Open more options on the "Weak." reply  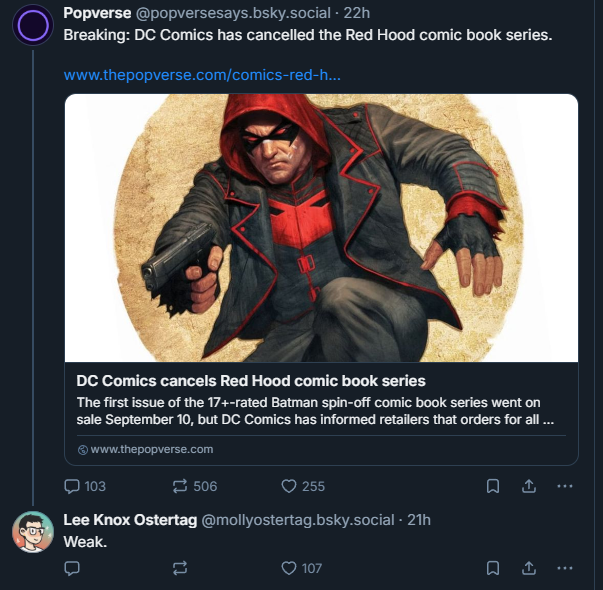(564, 567)
